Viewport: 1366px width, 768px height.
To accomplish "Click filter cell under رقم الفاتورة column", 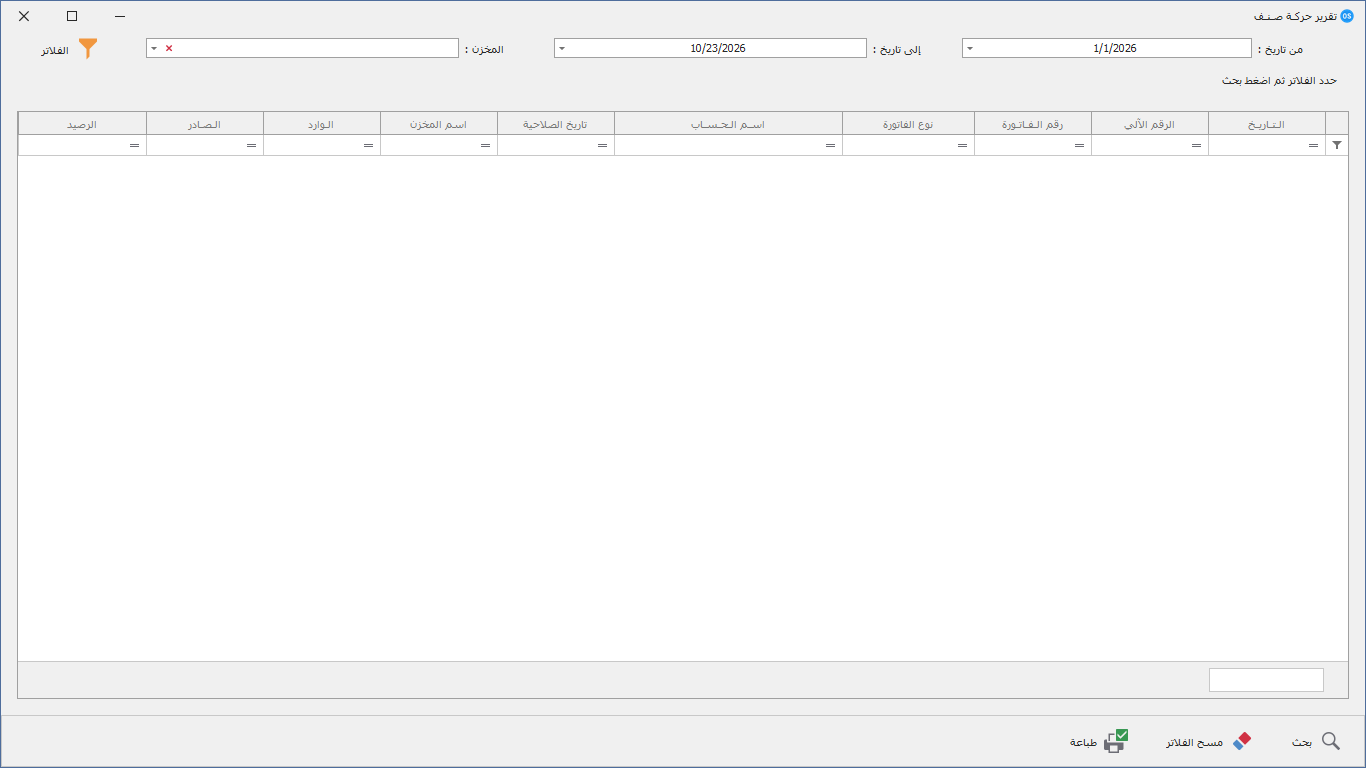I will click(x=1033, y=145).
